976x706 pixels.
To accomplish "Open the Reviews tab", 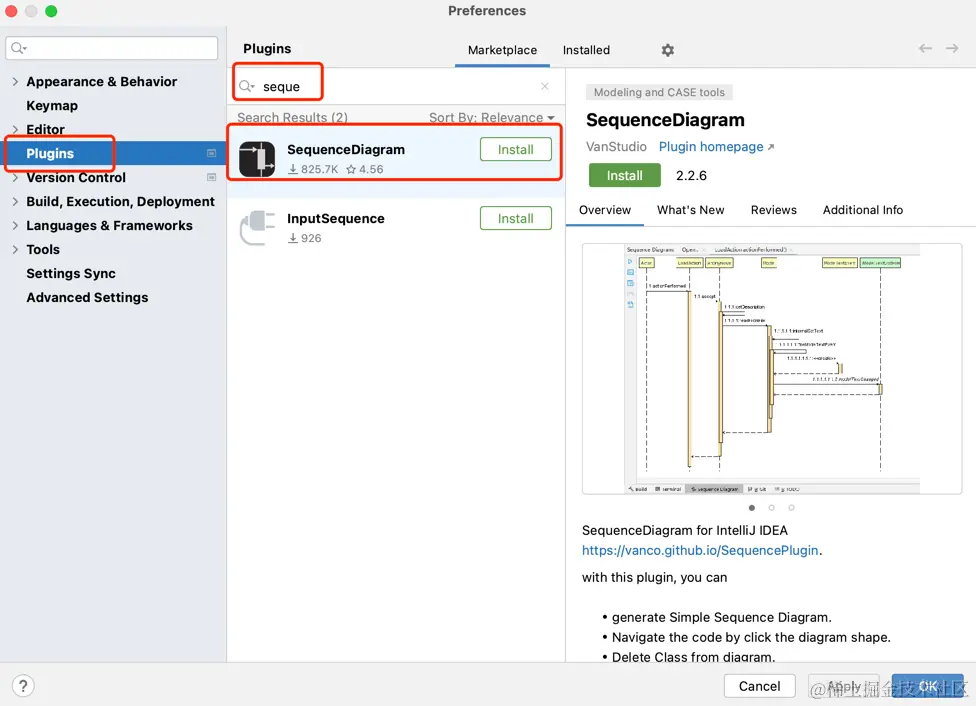I will pos(774,210).
